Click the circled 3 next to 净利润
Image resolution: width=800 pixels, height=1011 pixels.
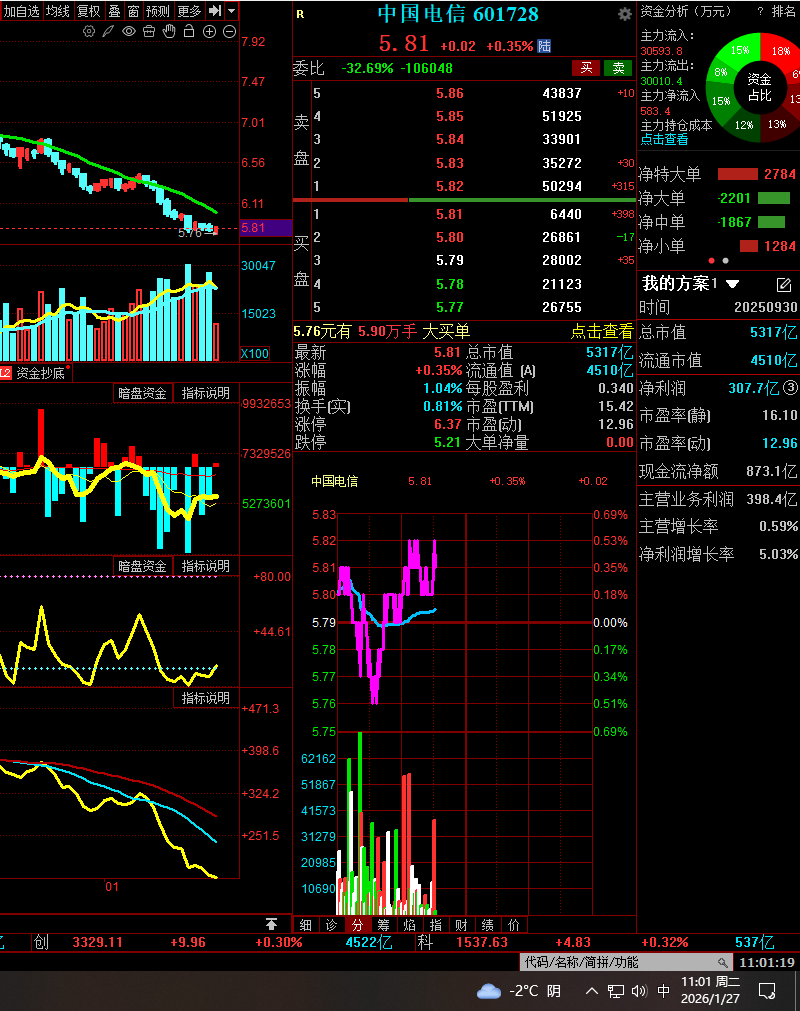coord(791,388)
